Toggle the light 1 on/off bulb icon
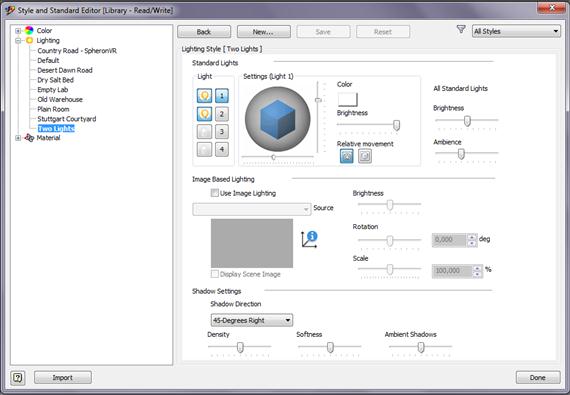 [x=204, y=96]
